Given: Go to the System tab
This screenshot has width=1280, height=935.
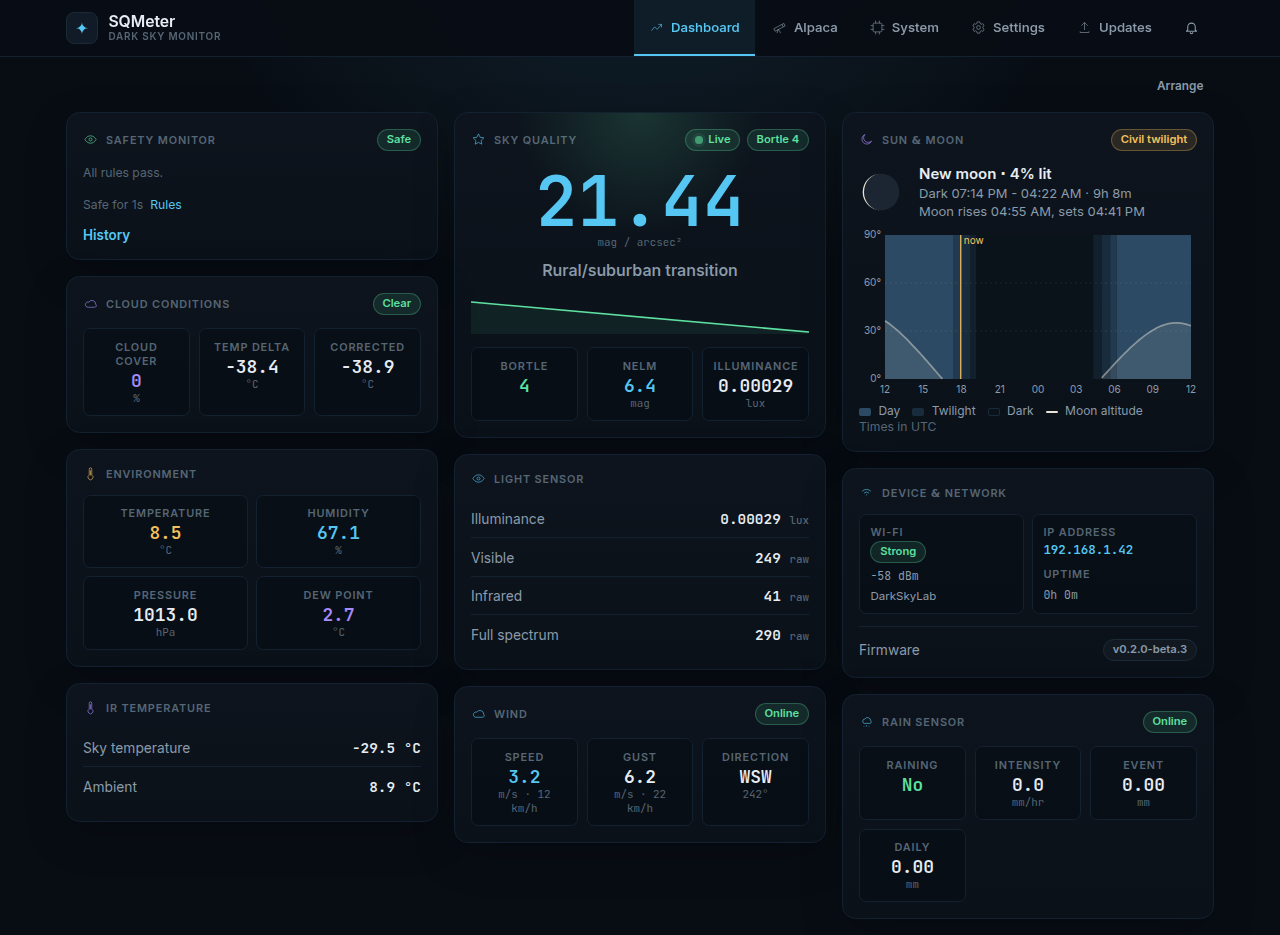Looking at the screenshot, I should tap(905, 28).
